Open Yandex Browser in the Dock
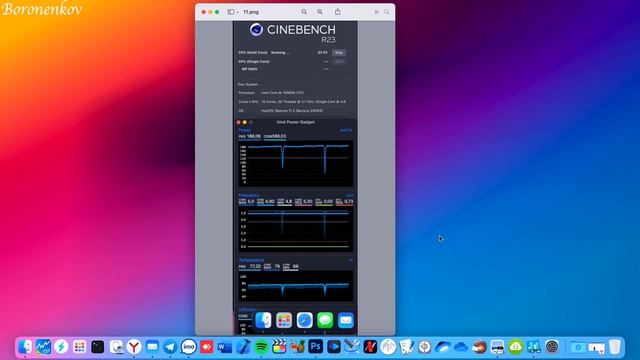 134,347
